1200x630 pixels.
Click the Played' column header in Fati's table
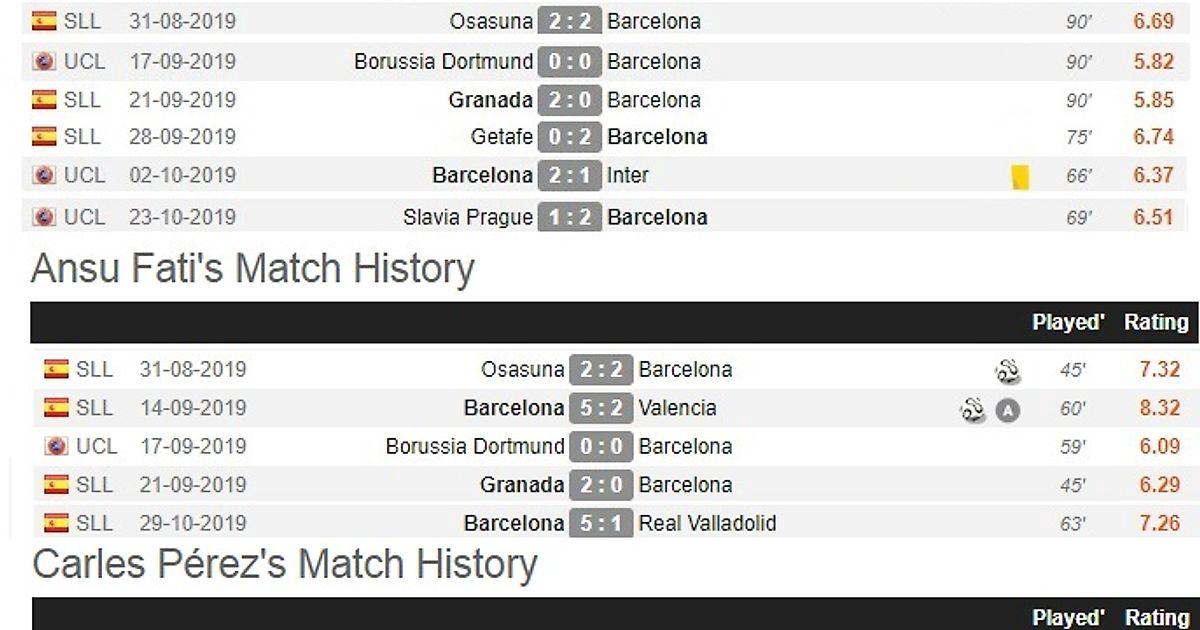[1068, 322]
